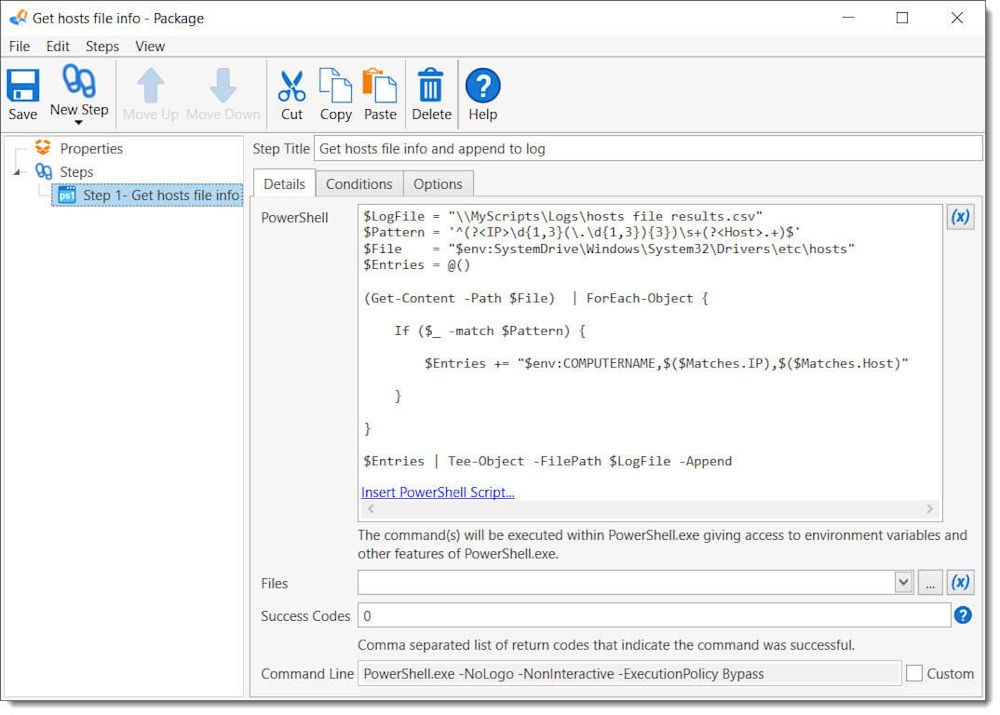Open the Files dropdown list
Screen dimensions: 1000x715
coord(903,581)
